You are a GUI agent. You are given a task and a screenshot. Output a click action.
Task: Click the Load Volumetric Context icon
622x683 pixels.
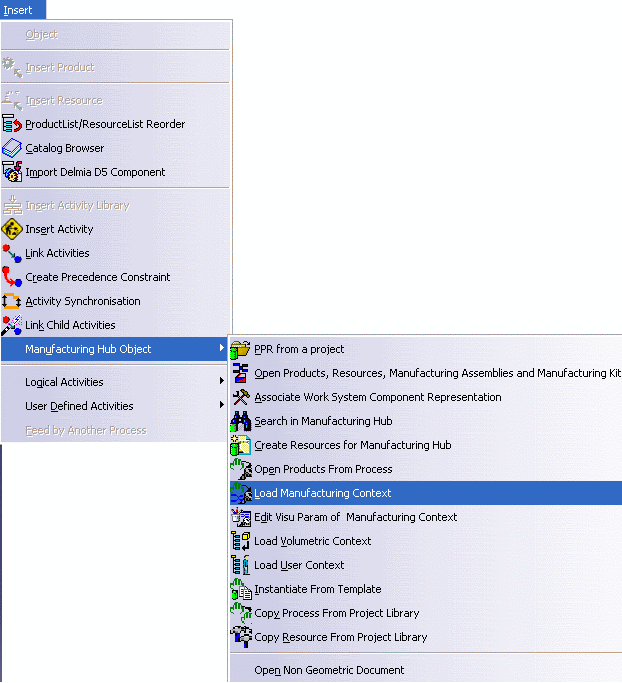coord(240,541)
